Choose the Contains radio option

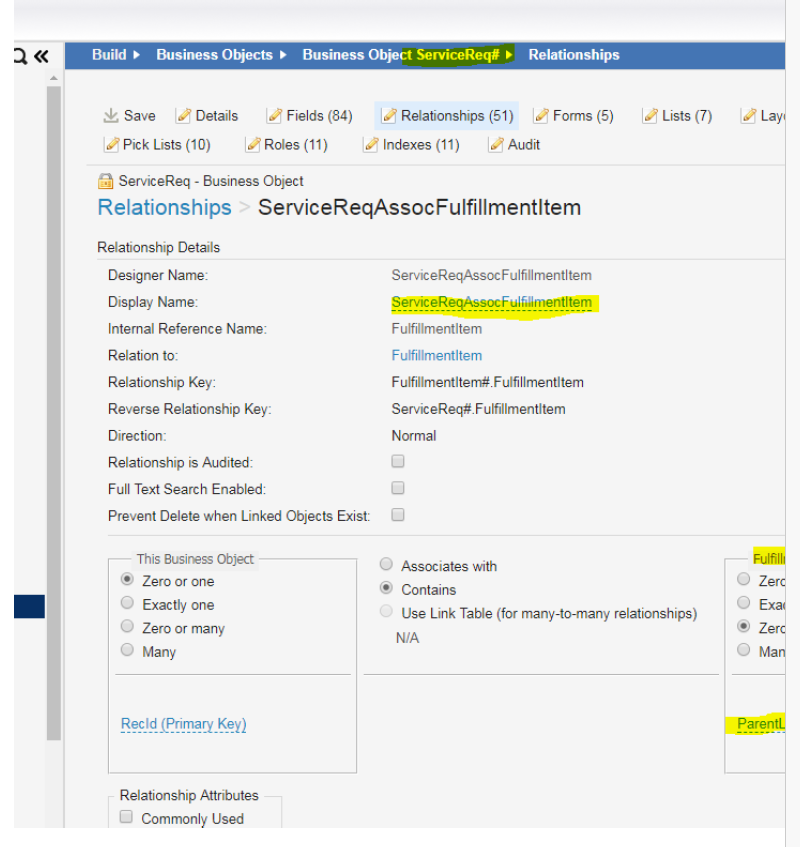point(386,588)
